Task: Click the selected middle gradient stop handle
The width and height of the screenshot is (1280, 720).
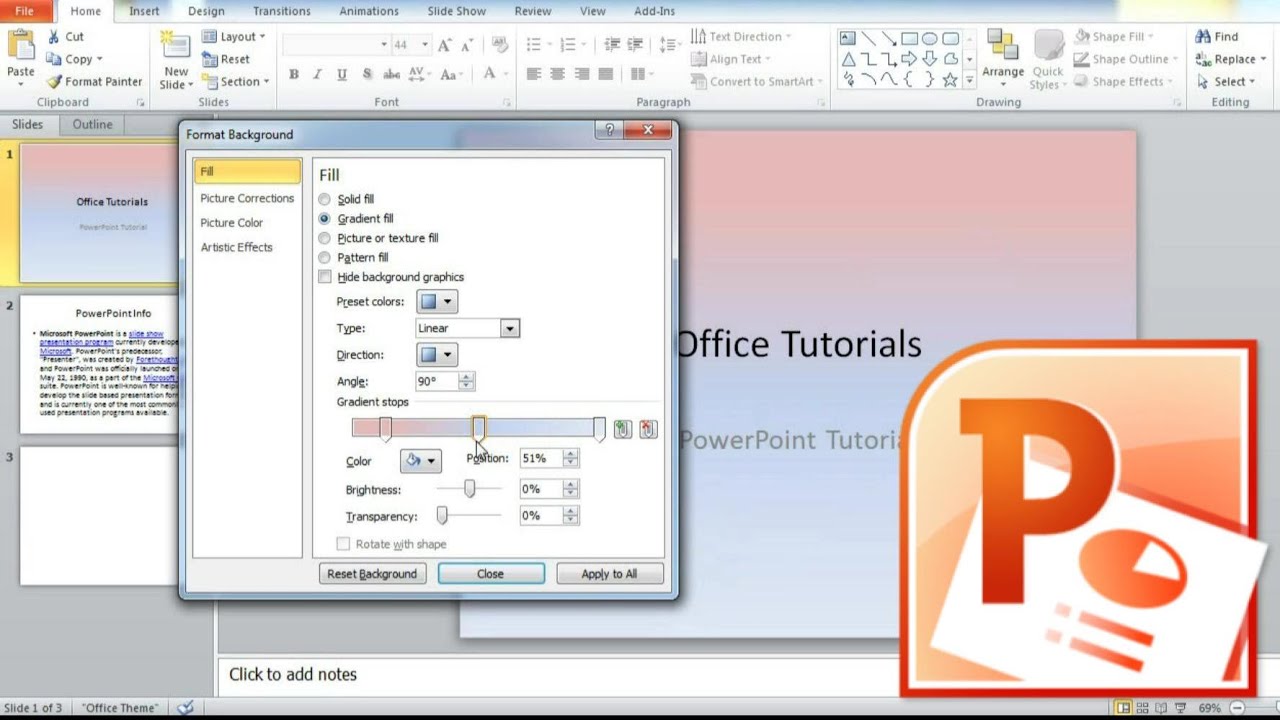Action: click(x=479, y=429)
